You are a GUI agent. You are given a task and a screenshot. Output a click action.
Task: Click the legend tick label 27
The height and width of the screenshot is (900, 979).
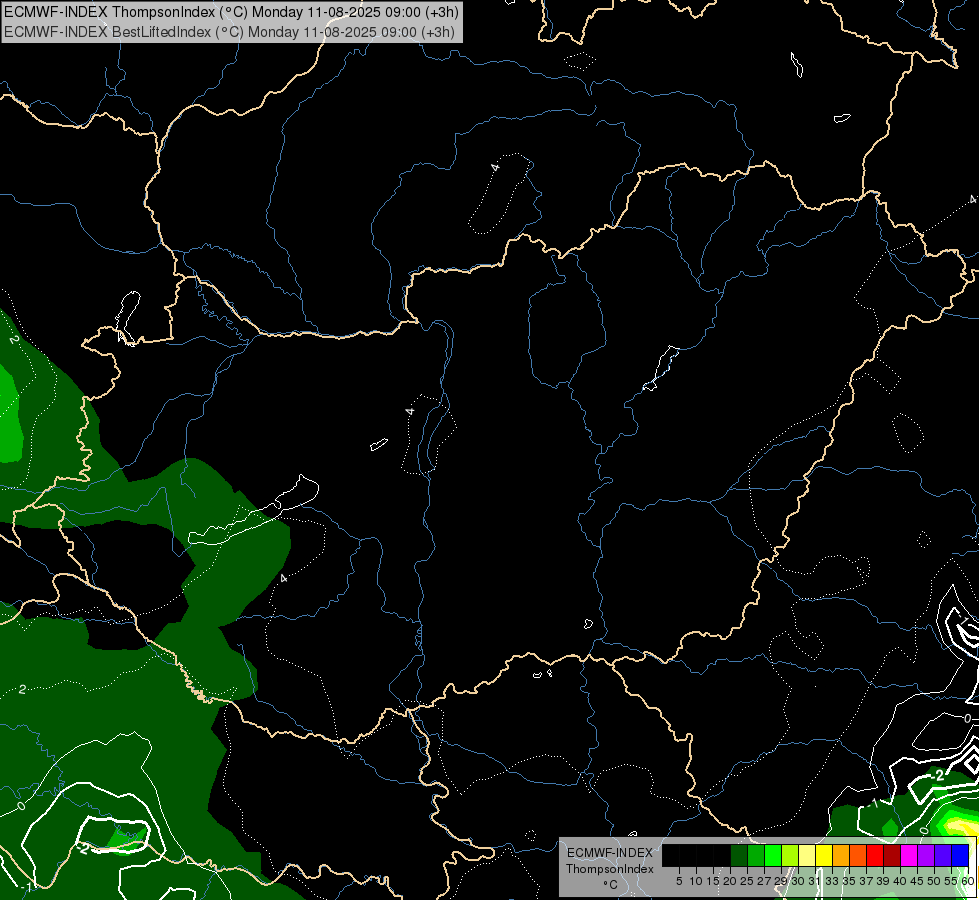pyautogui.click(x=764, y=881)
